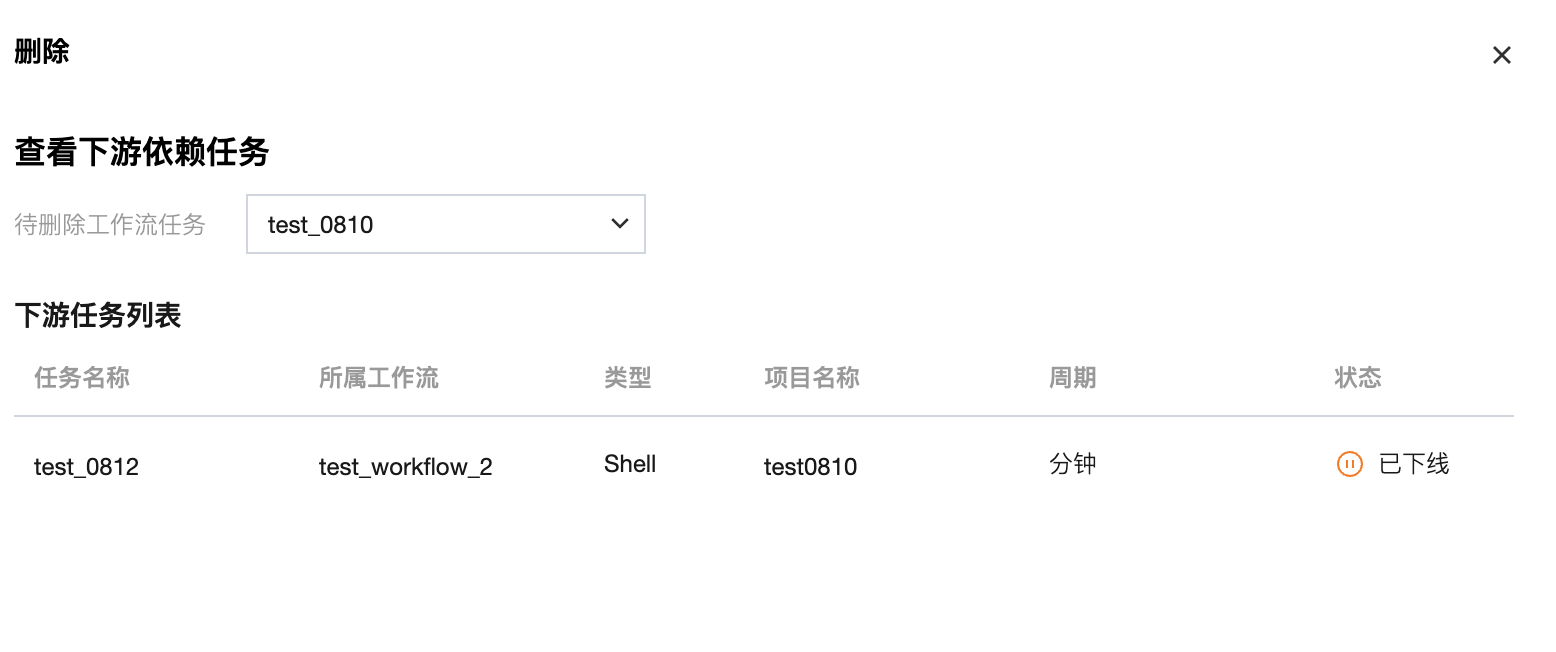1556x652 pixels.
Task: Click the orange paused status icon
Action: (x=1349, y=464)
